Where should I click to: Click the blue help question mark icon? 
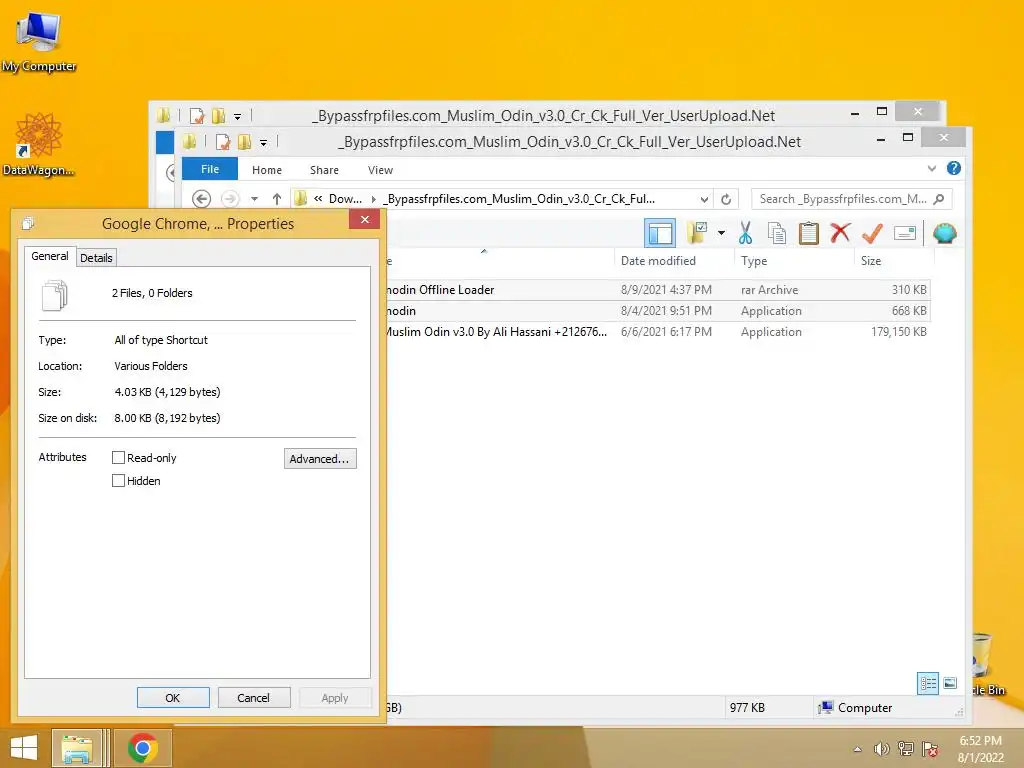point(953,168)
